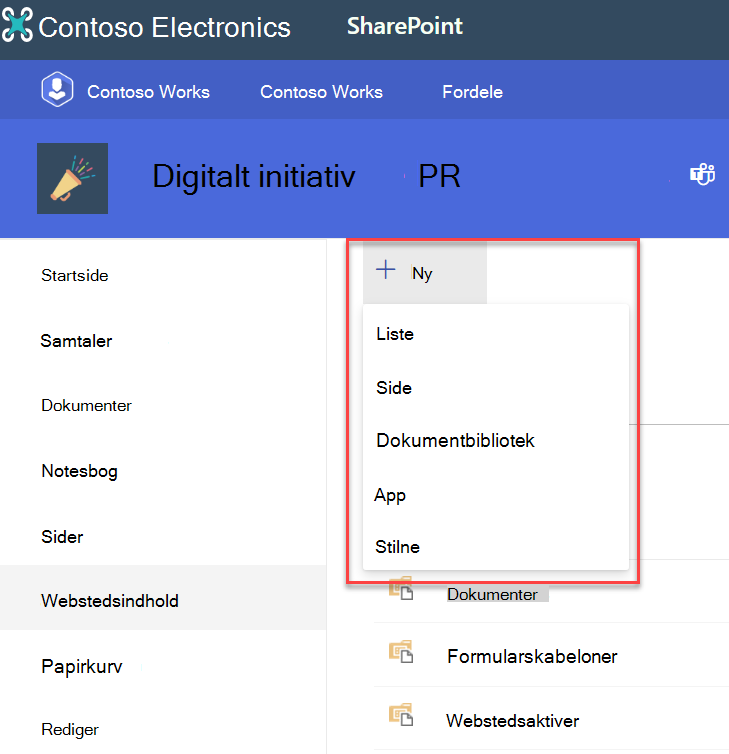This screenshot has width=729, height=754.
Task: Open the Fordele hub navigation link
Action: 473,92
